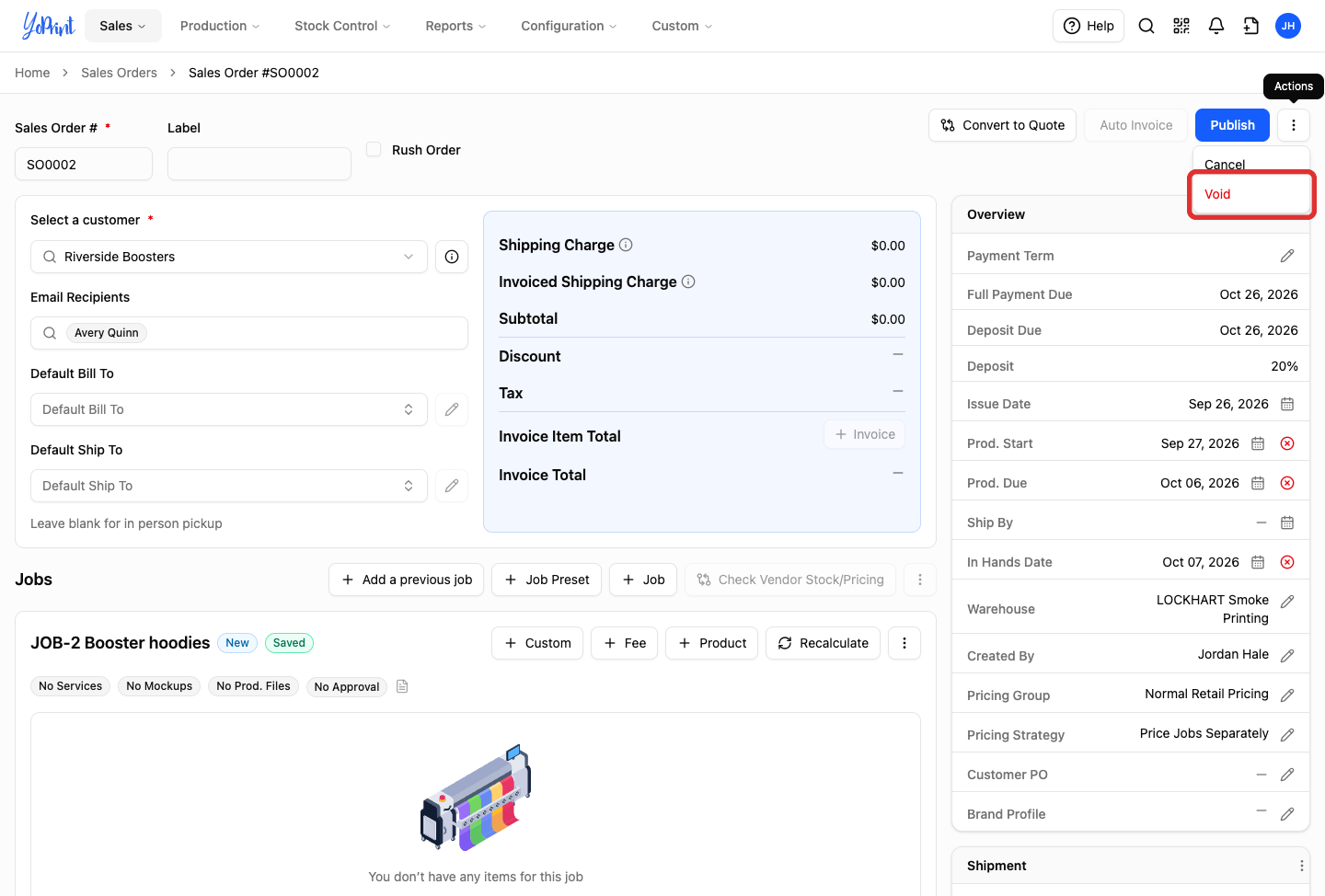The width and height of the screenshot is (1325, 896).
Task: Click Convert to Quote
Action: click(1003, 125)
